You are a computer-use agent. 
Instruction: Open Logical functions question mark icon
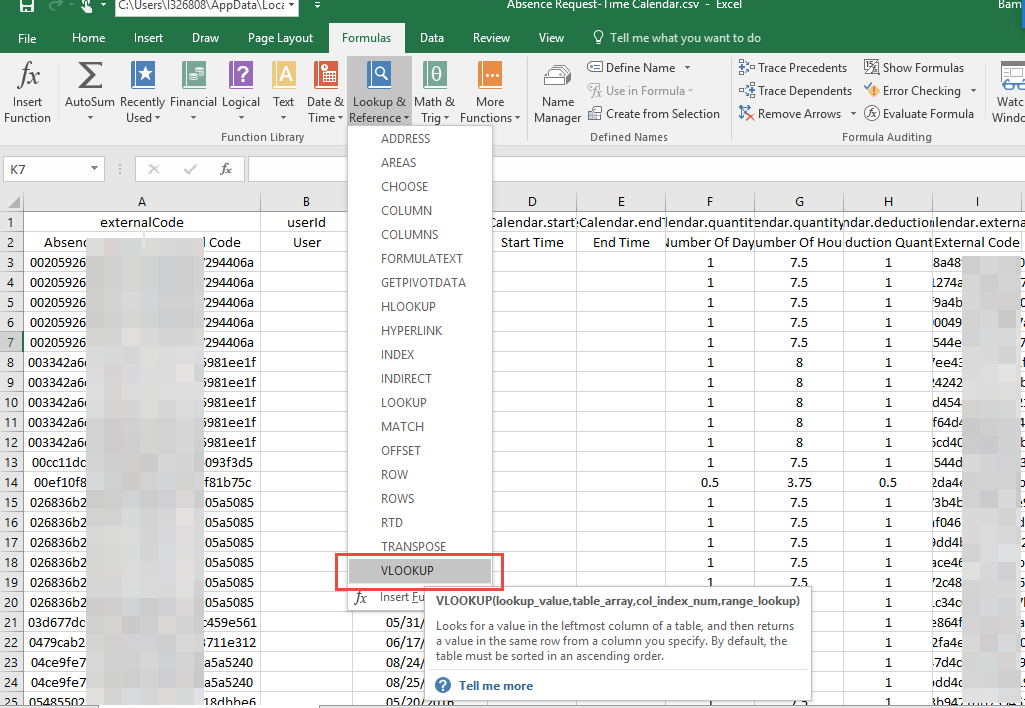coord(241,75)
